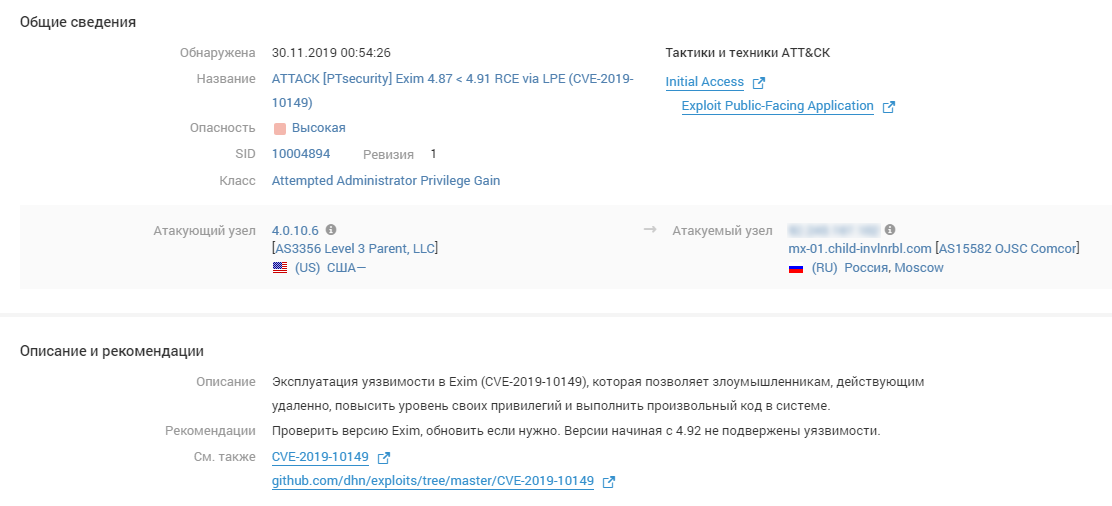This screenshot has height=506, width=1112.
Task: Open mx-01.child-invlnrbl.com hostname link
Action: point(860,248)
